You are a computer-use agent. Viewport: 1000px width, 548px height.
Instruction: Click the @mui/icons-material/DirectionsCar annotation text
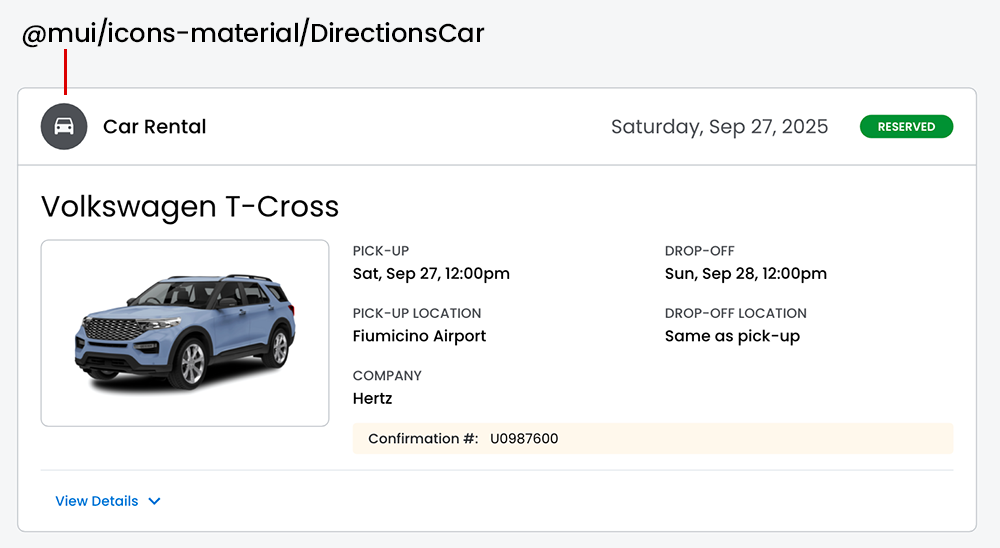[253, 33]
